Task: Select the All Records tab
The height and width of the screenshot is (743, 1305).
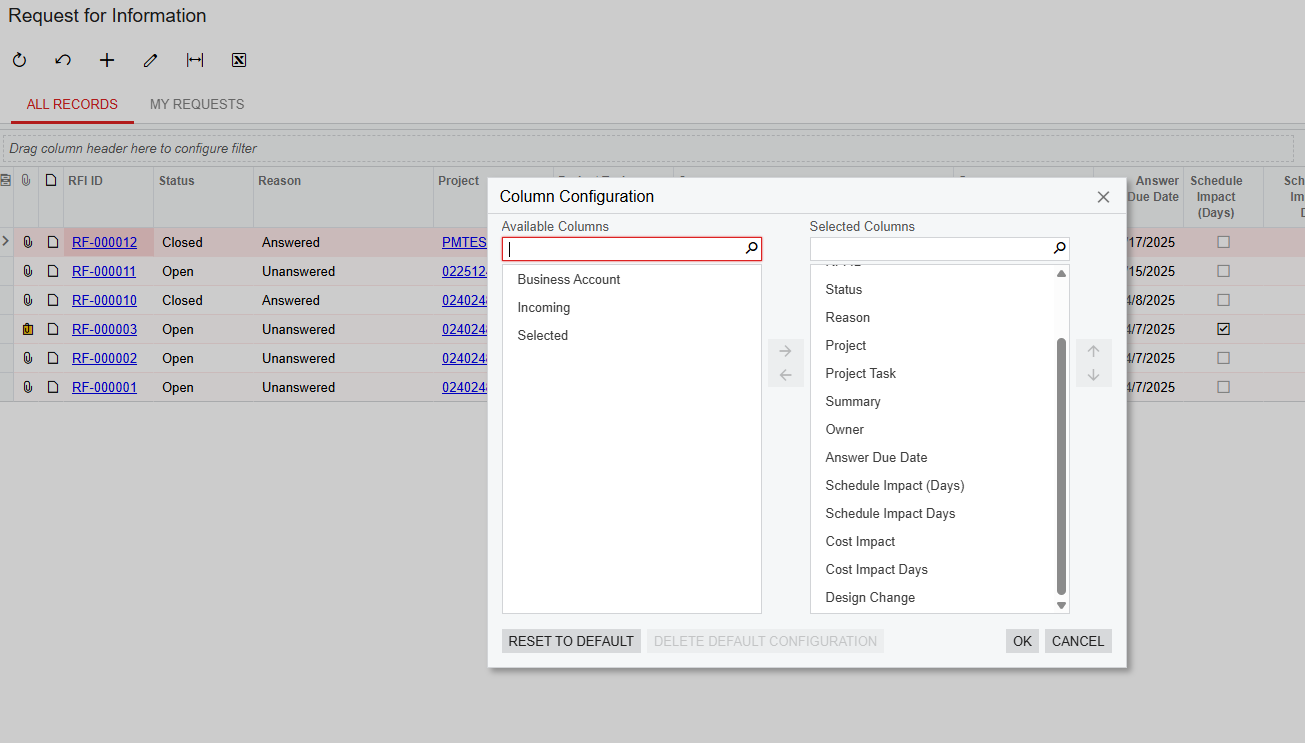Action: pos(72,104)
